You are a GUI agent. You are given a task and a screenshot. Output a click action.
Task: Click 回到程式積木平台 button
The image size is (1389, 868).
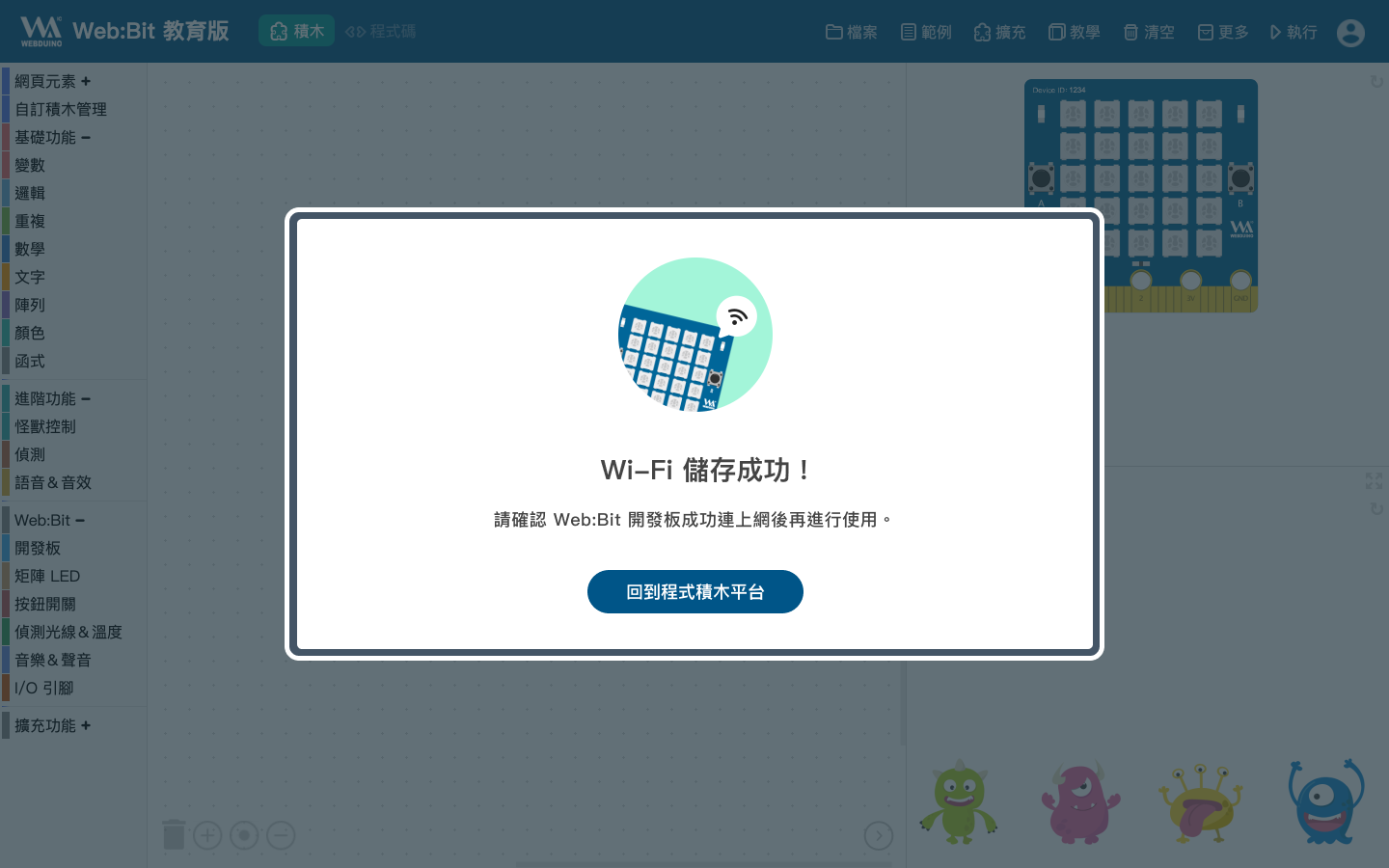coord(695,591)
